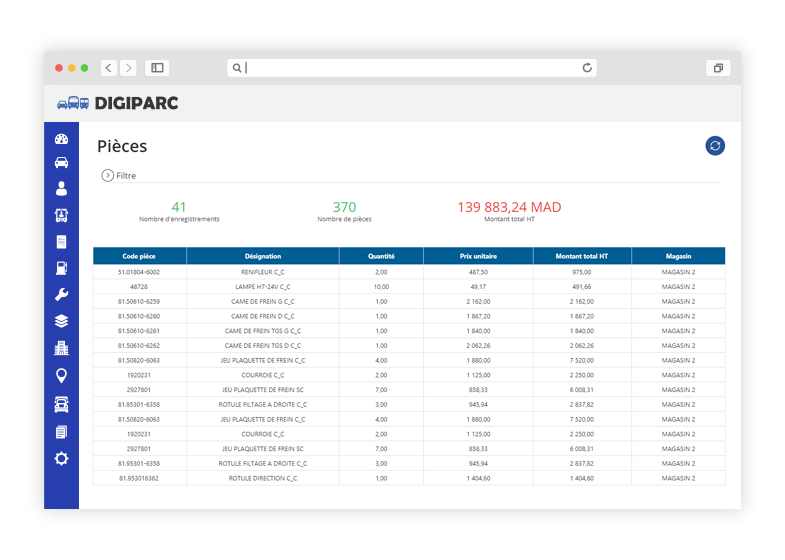Viewport: 785px width, 560px height.
Task: Select code cell 81.50610-6259
Action: pyautogui.click(x=139, y=301)
